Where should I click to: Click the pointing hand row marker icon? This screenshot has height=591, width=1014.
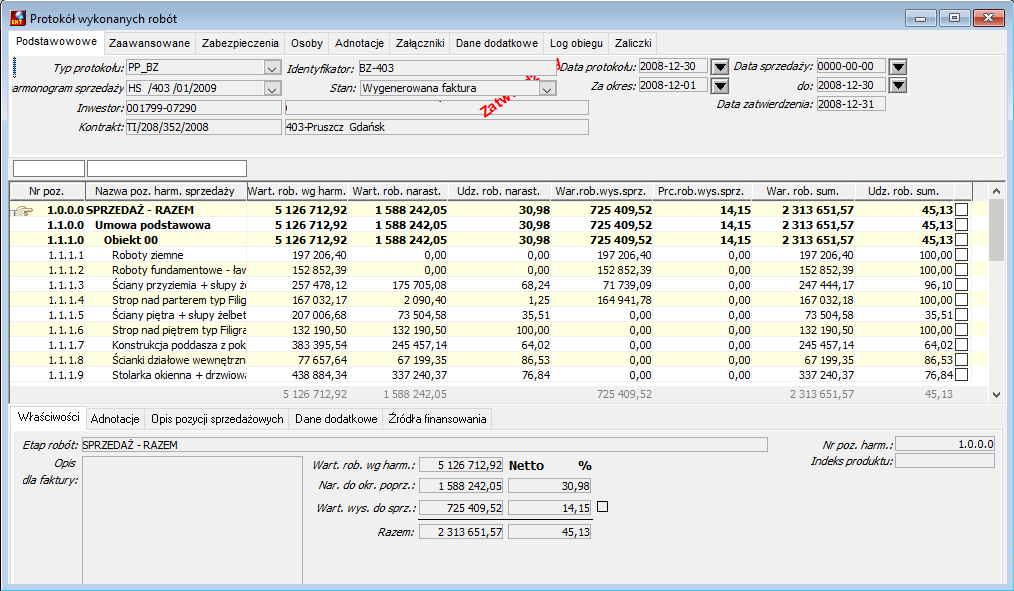(22, 210)
